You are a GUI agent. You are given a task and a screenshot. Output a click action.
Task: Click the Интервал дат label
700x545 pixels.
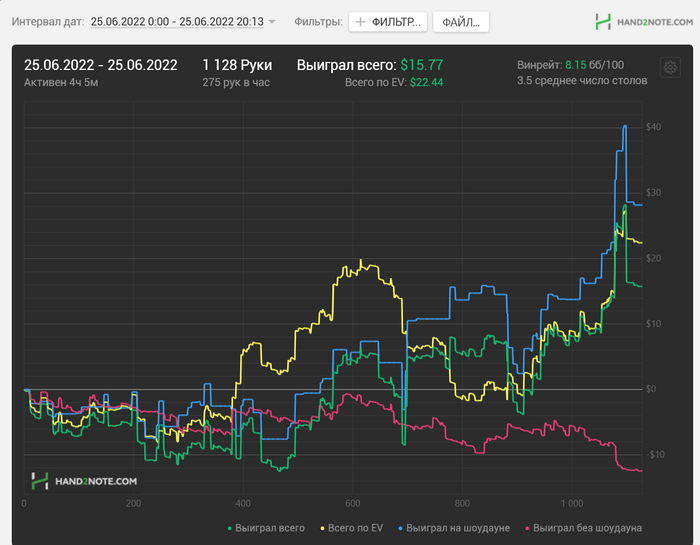tap(48, 21)
